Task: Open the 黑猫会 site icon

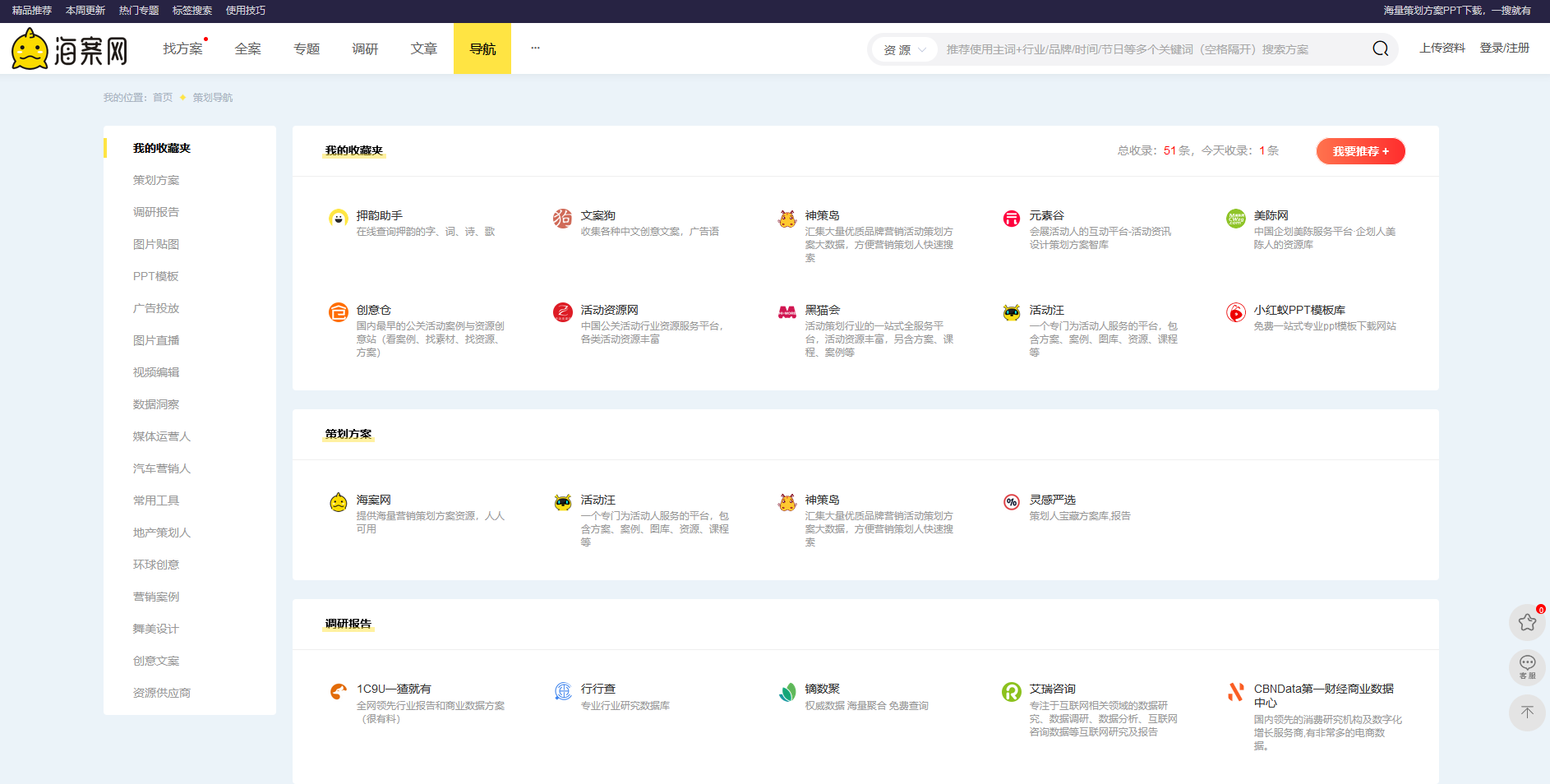Action: [787, 312]
